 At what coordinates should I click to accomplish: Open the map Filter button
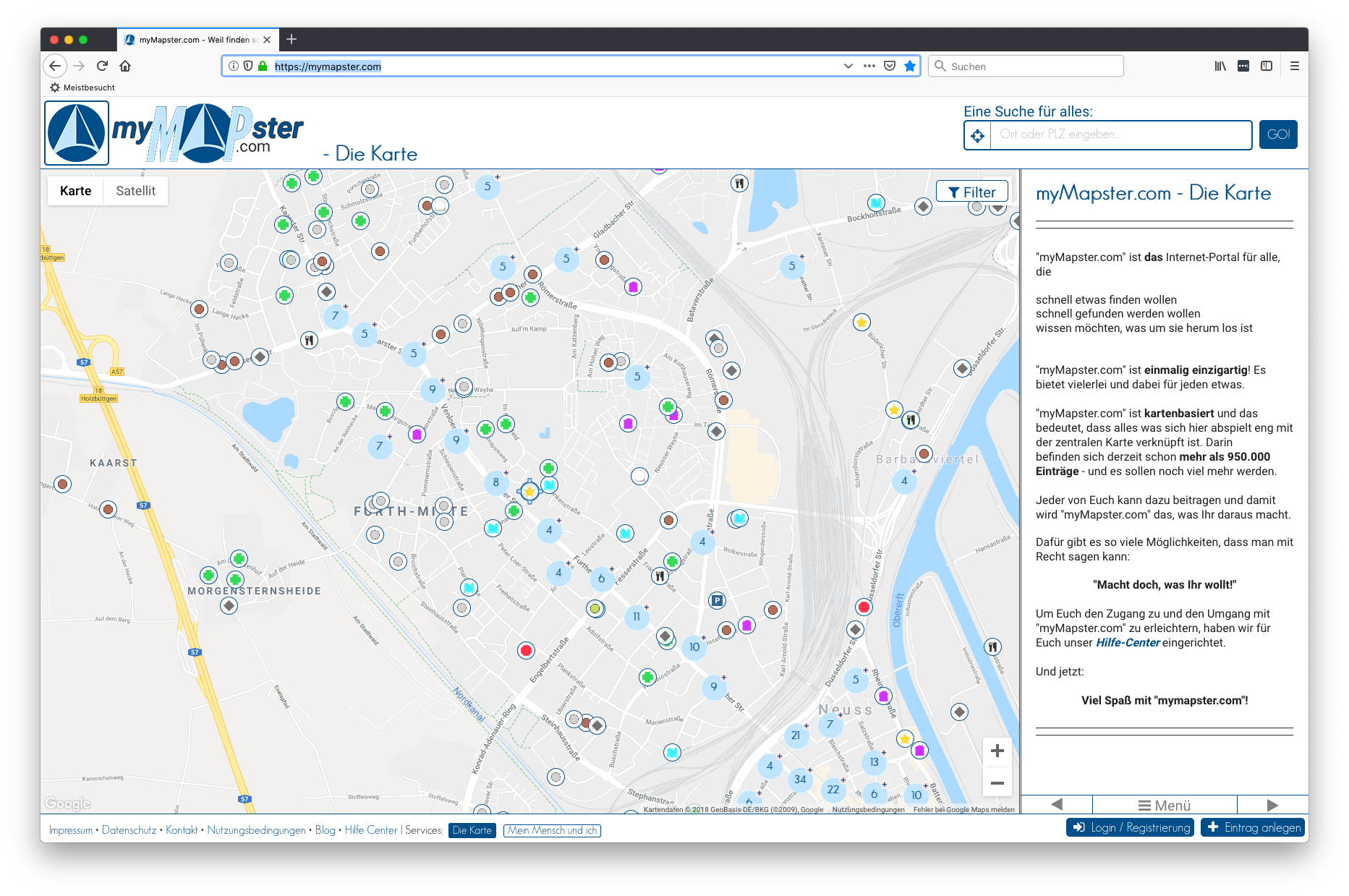[x=972, y=192]
